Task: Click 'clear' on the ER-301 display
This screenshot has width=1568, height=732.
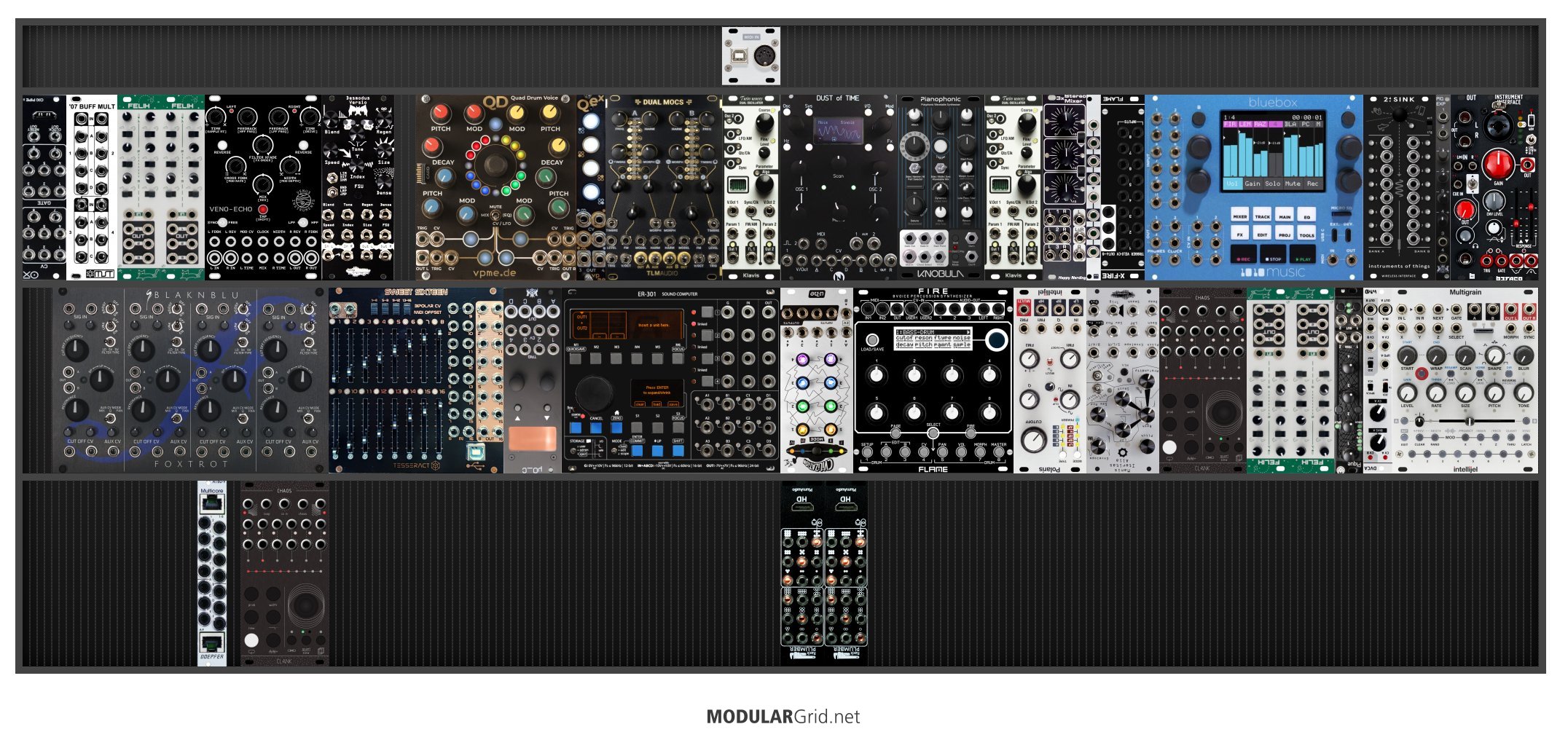Action: coord(640,404)
